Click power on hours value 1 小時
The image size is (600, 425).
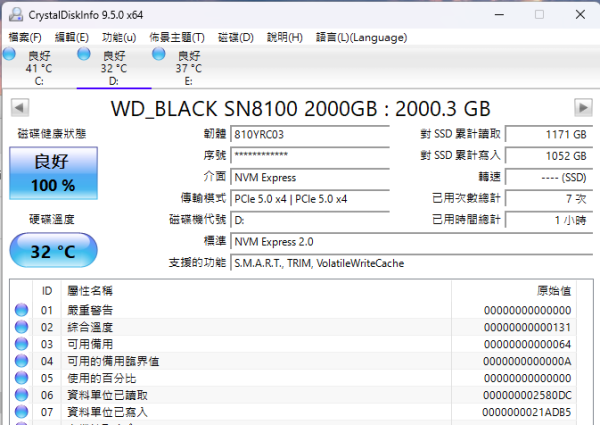[x=549, y=220]
